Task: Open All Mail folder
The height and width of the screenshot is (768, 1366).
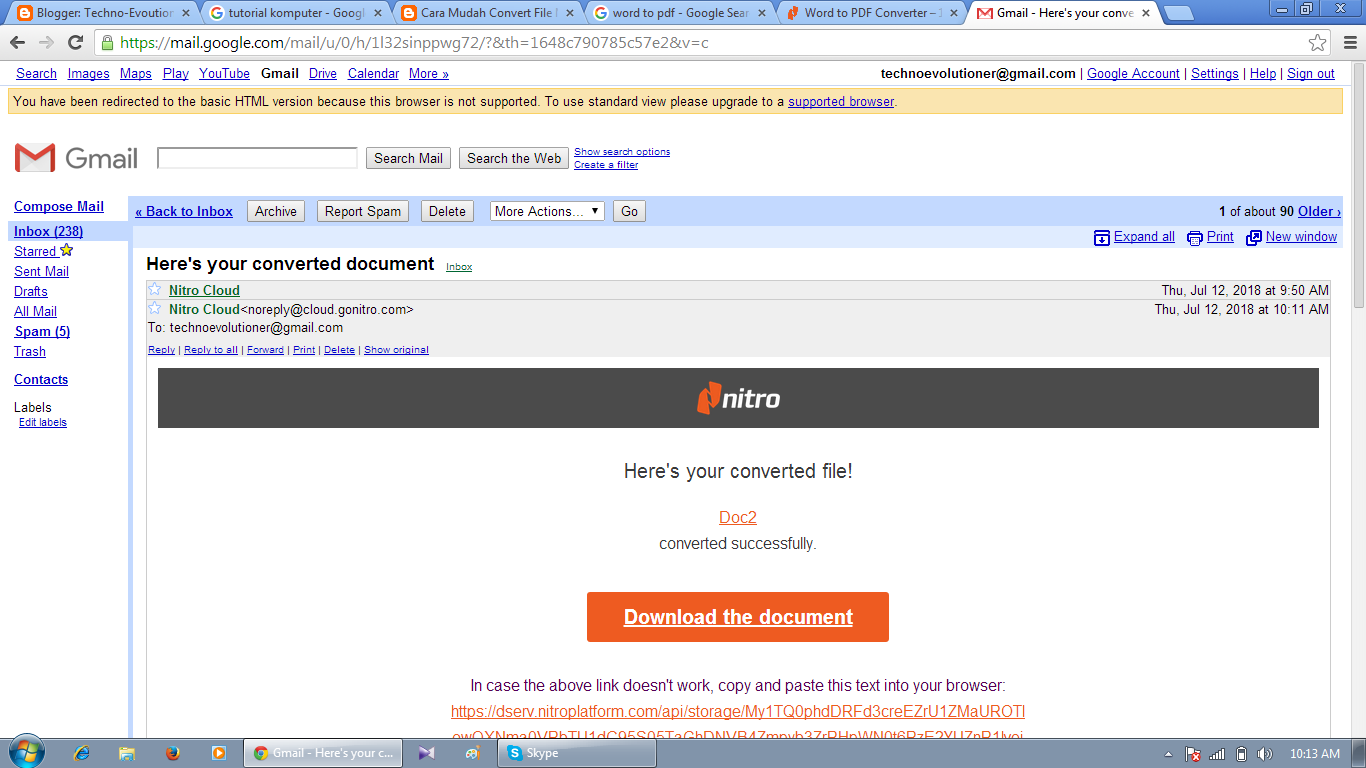Action: coord(35,311)
